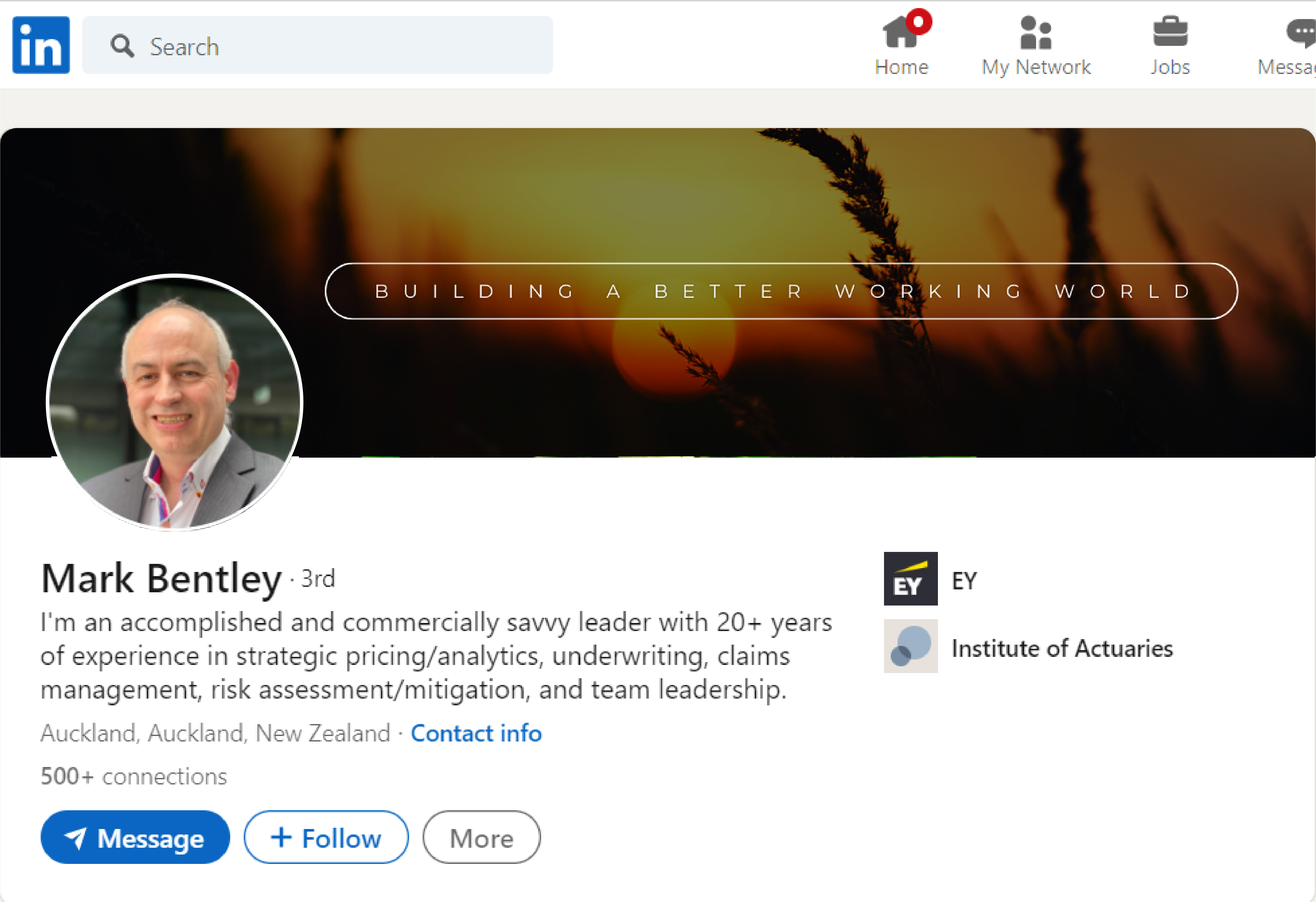Click paper plane icon on Message
1316x902 pixels.
(75, 838)
